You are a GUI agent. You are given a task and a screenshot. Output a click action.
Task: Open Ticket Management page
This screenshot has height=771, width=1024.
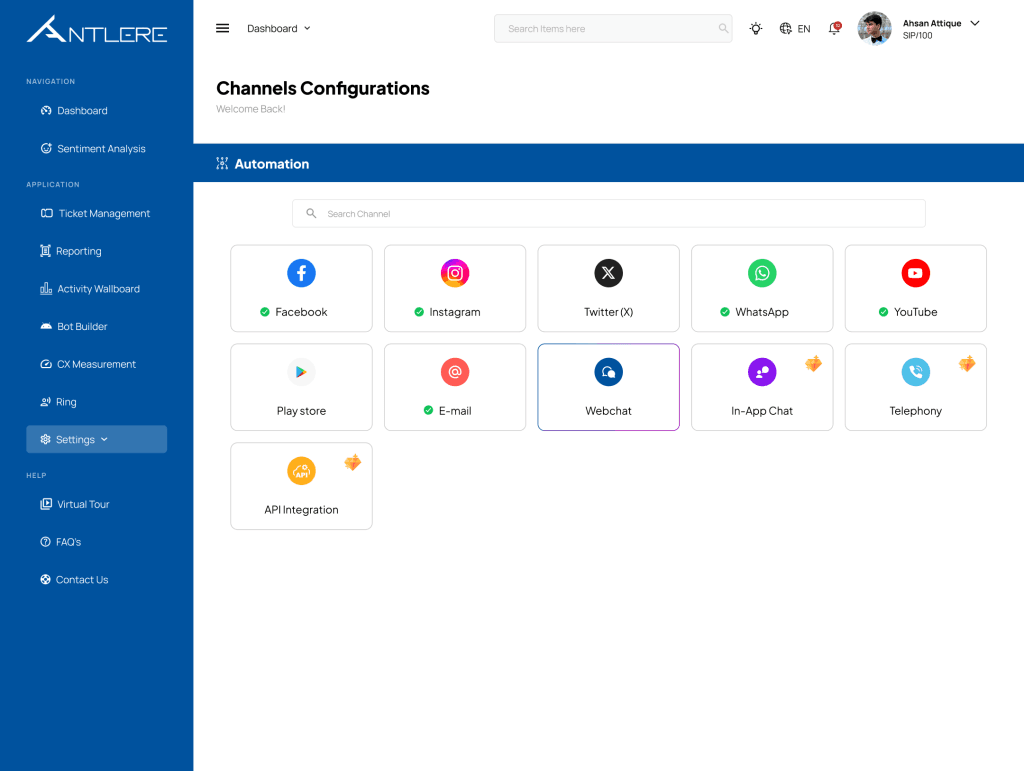coord(95,213)
